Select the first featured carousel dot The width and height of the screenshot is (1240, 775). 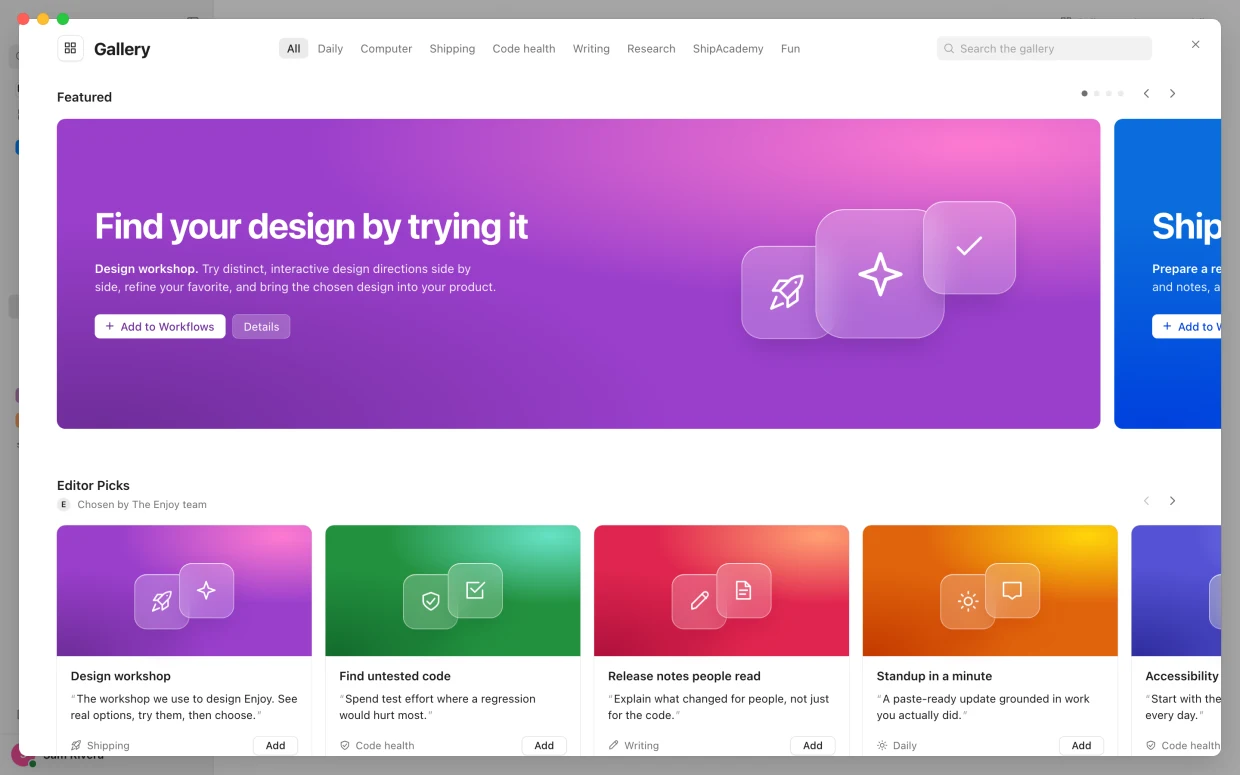tap(1084, 93)
